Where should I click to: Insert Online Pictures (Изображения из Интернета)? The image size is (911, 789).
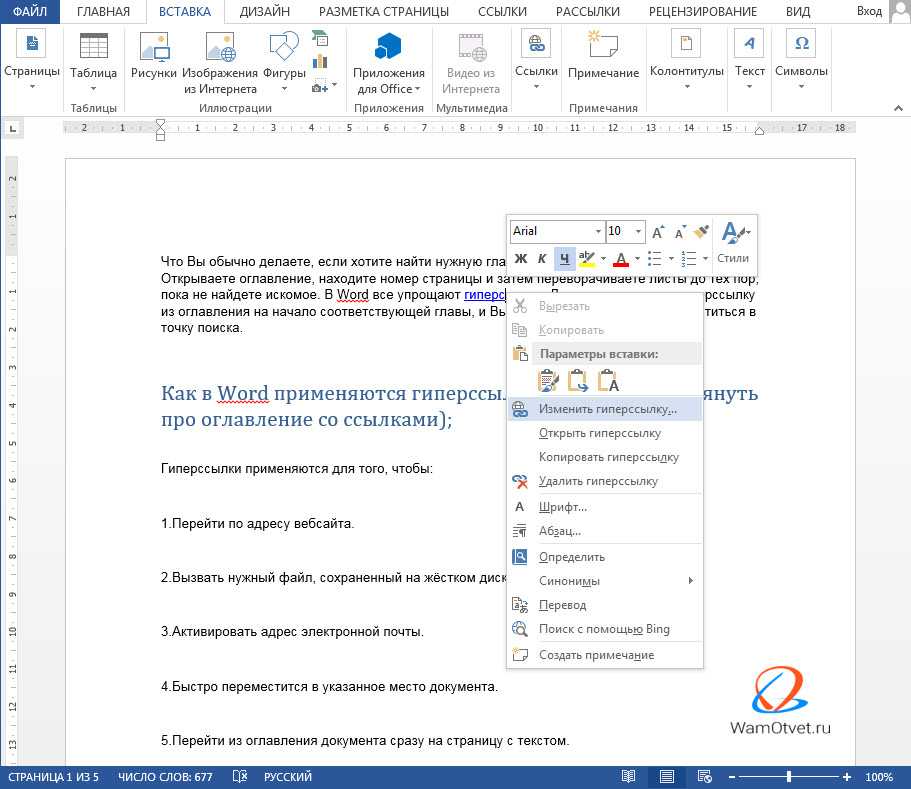pos(220,63)
